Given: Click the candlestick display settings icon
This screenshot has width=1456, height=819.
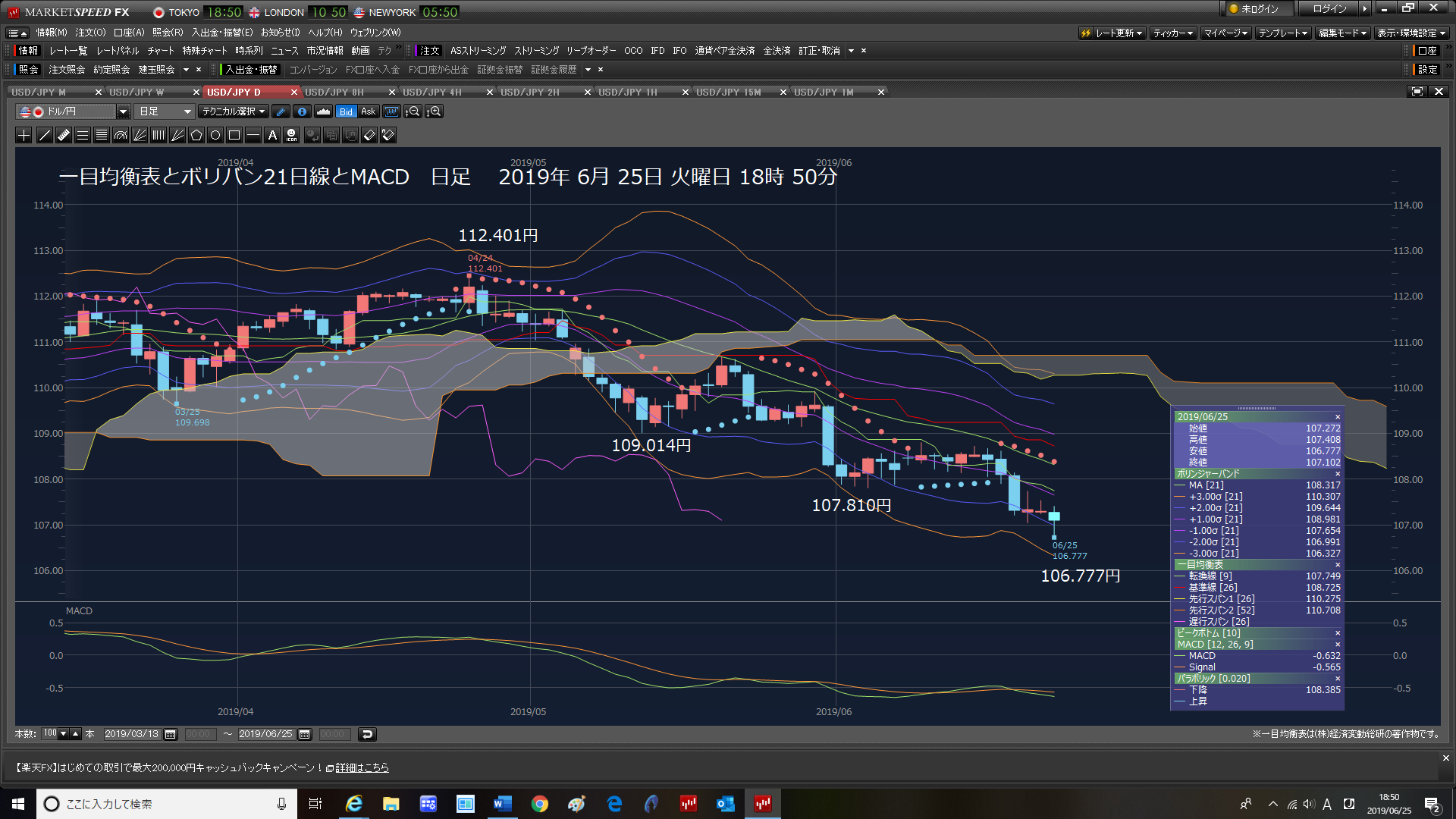Looking at the screenshot, I should point(391,111).
